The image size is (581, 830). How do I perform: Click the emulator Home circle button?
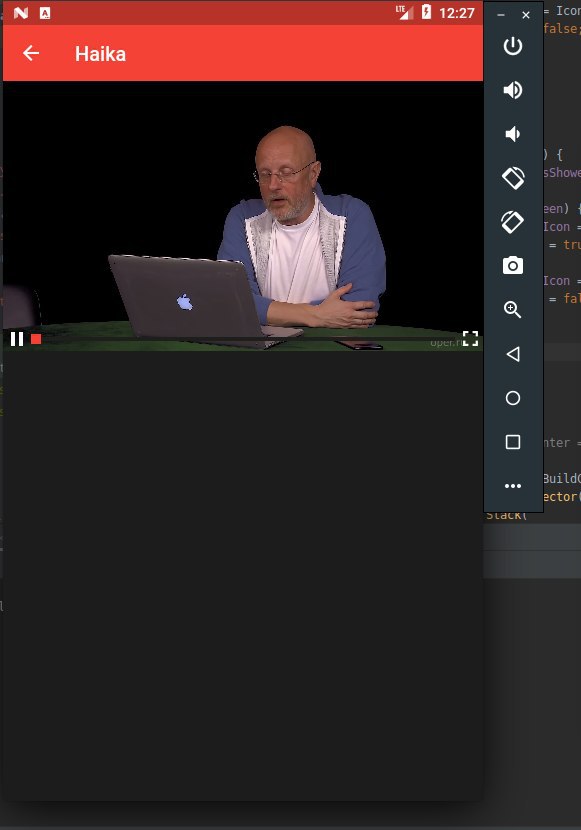click(513, 398)
